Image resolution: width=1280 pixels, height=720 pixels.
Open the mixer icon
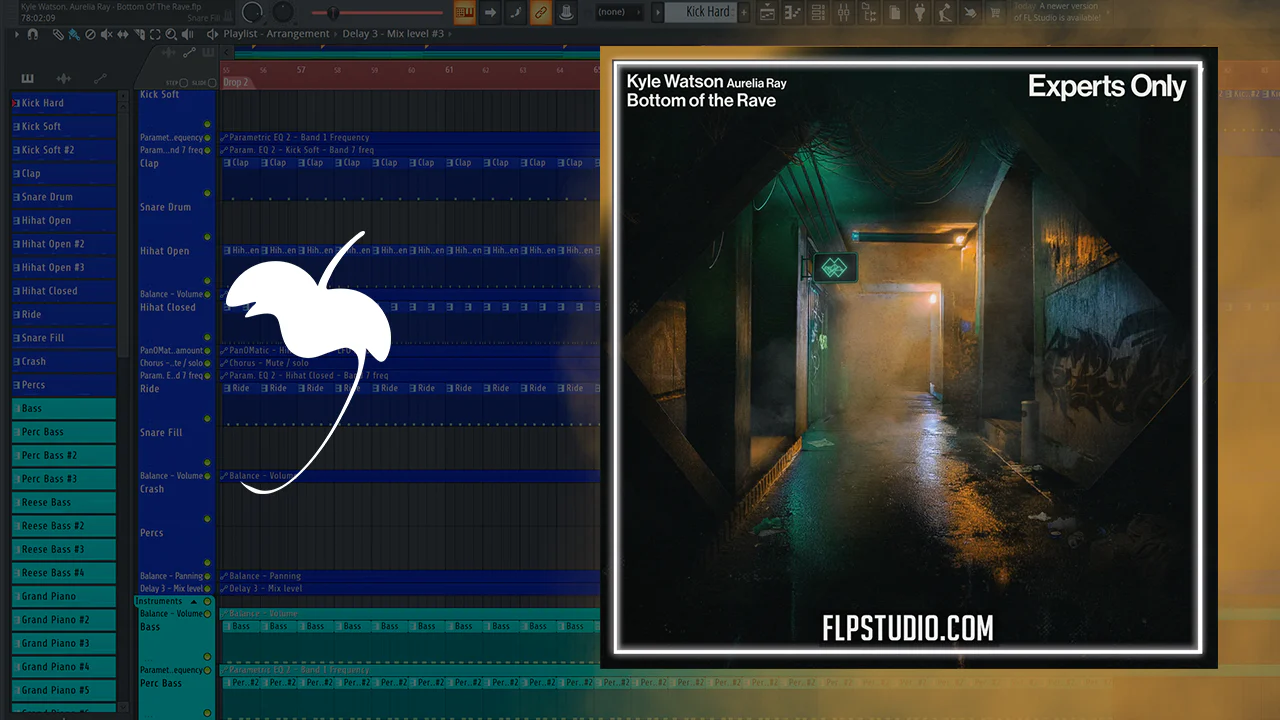(844, 12)
